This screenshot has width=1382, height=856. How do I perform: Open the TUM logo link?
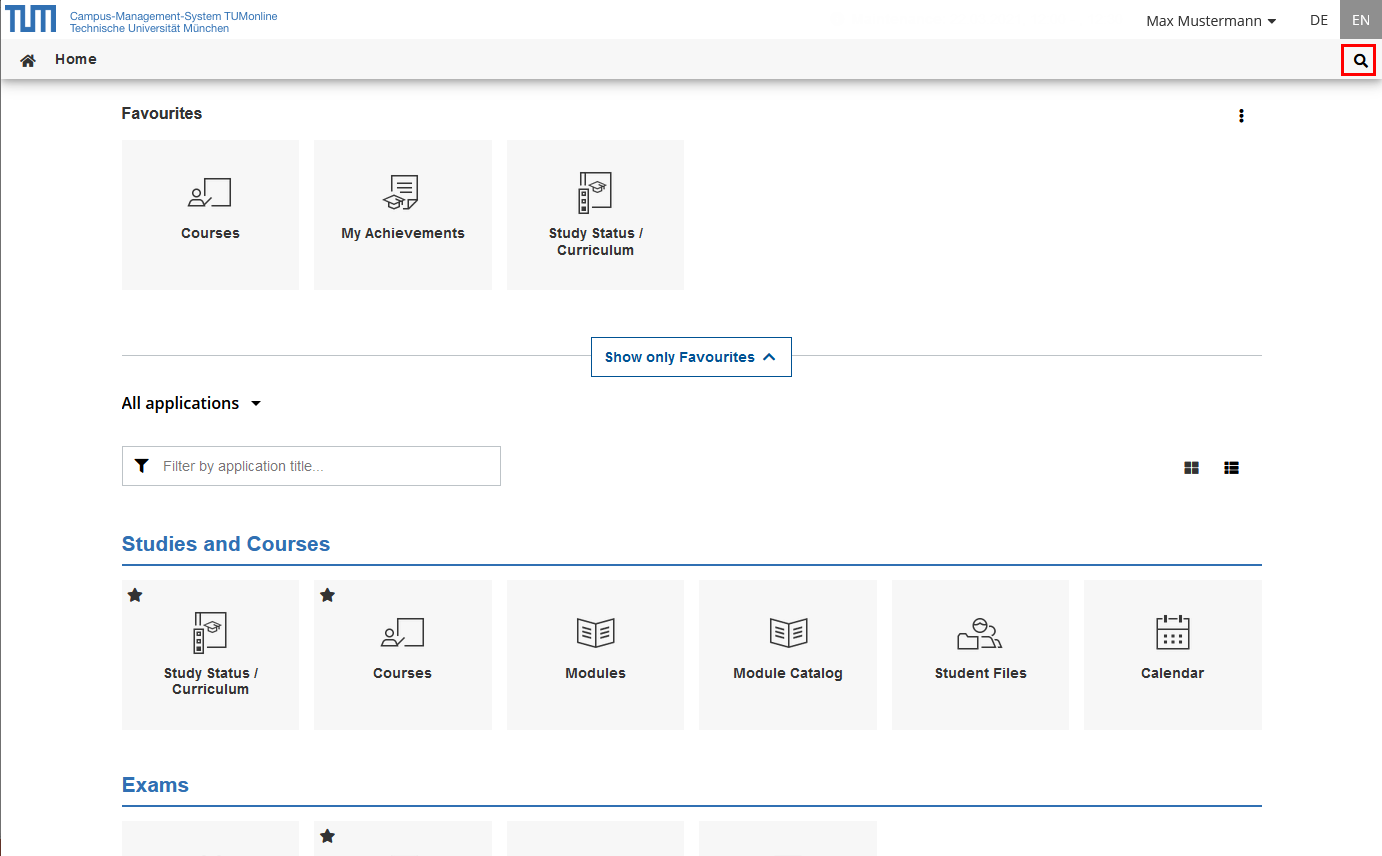point(31,18)
